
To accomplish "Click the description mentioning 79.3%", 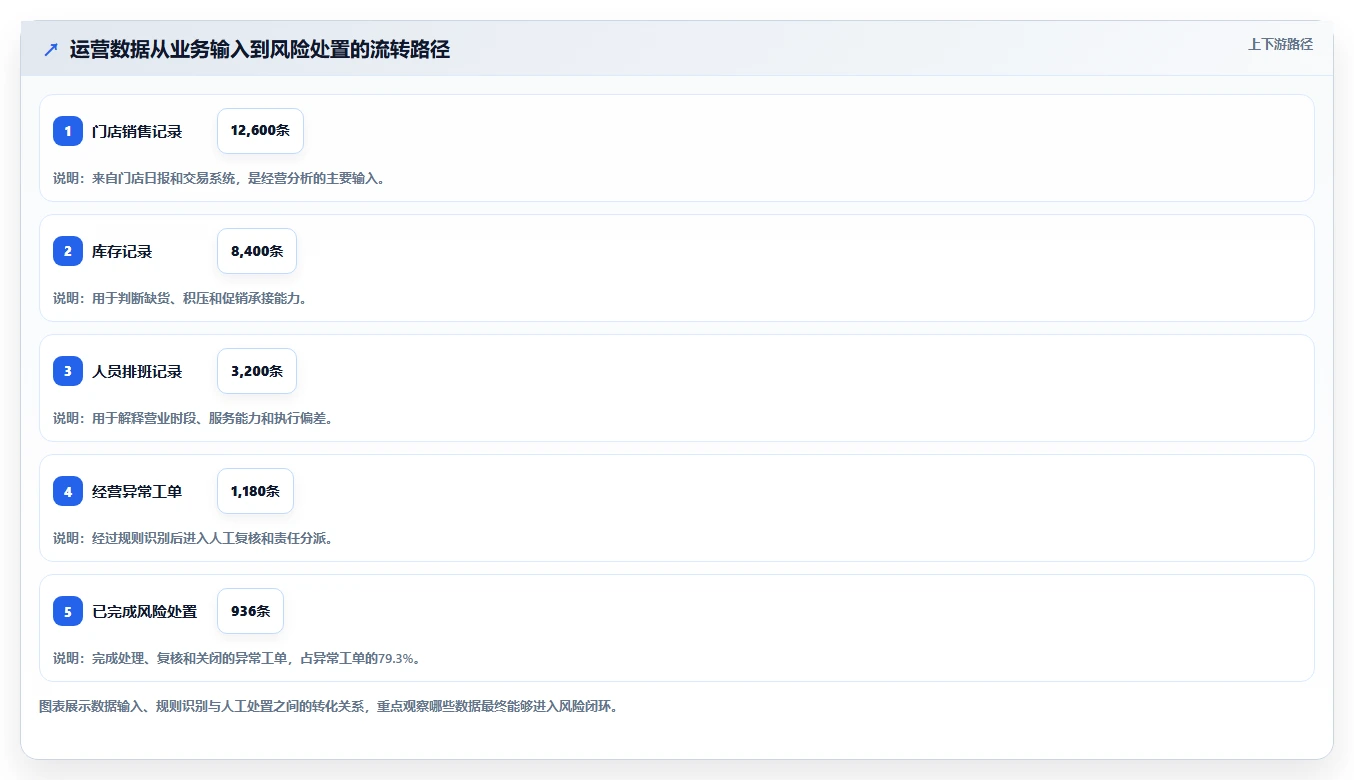I will (x=237, y=658).
